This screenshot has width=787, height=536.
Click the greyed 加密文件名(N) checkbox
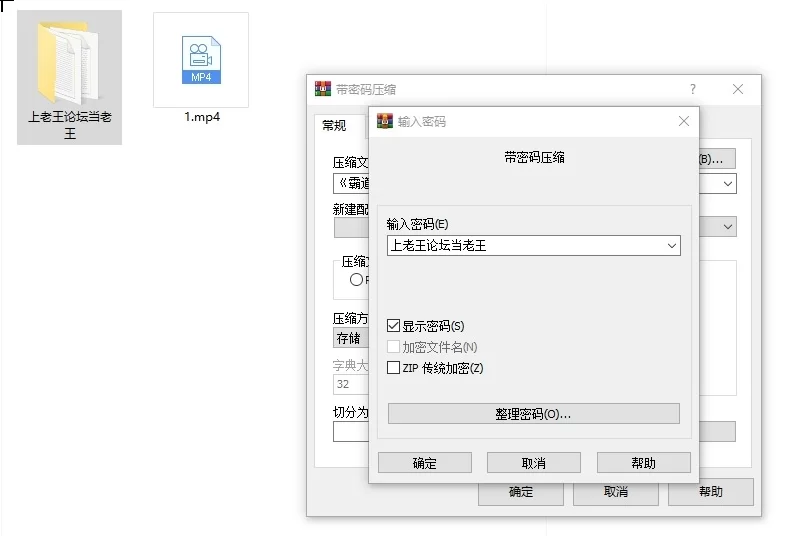[x=394, y=346]
